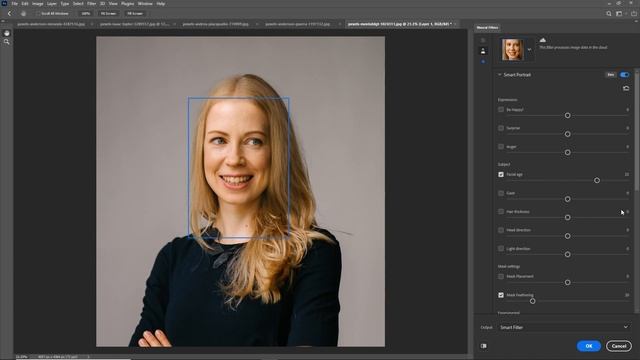Open the Layer menu
The width and height of the screenshot is (640, 360).
52,4
